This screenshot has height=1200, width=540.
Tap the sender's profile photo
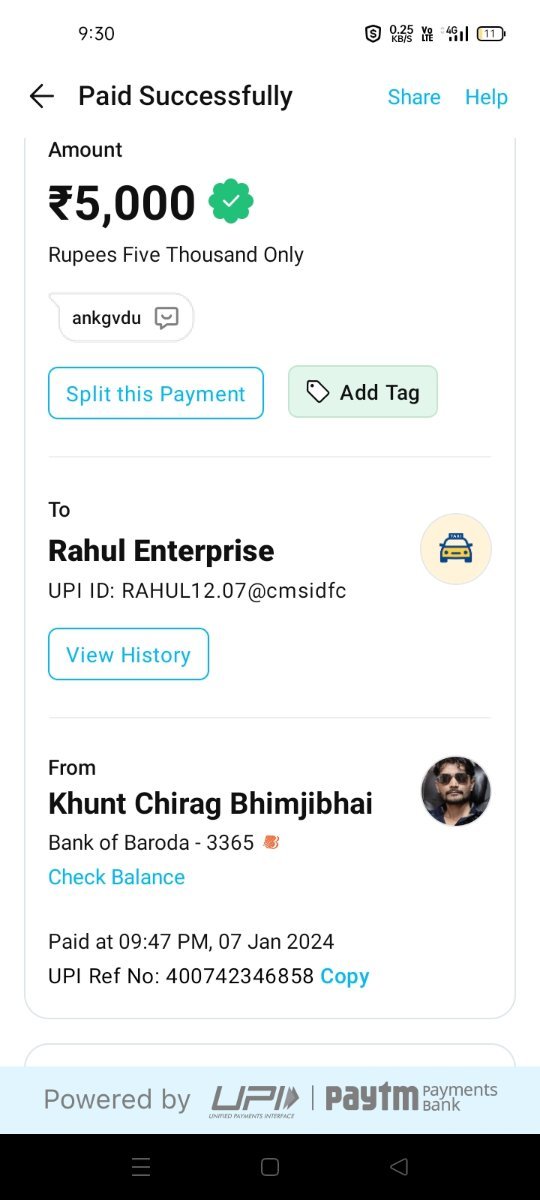coord(456,791)
